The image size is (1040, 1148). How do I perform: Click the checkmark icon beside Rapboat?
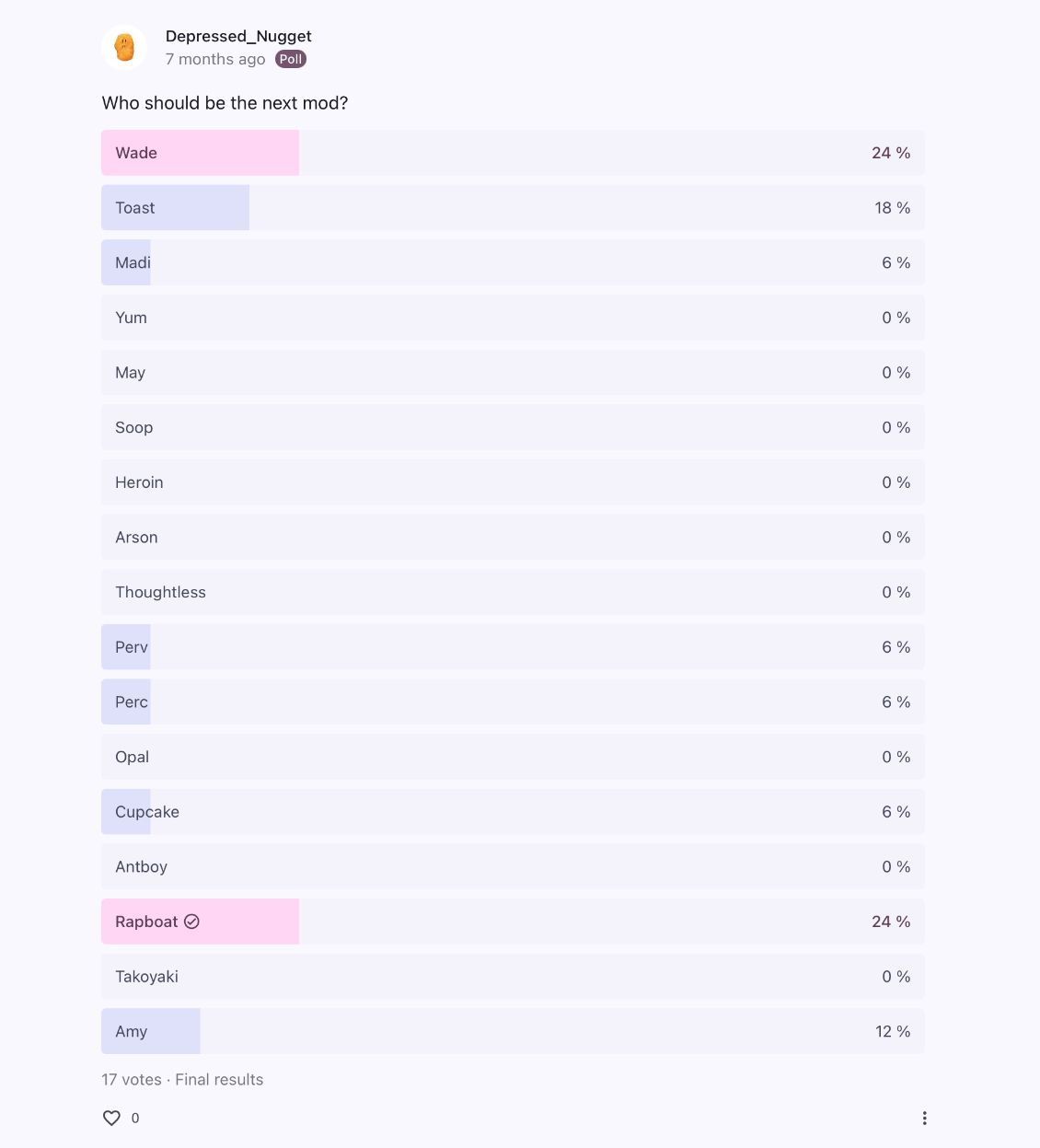(x=191, y=922)
